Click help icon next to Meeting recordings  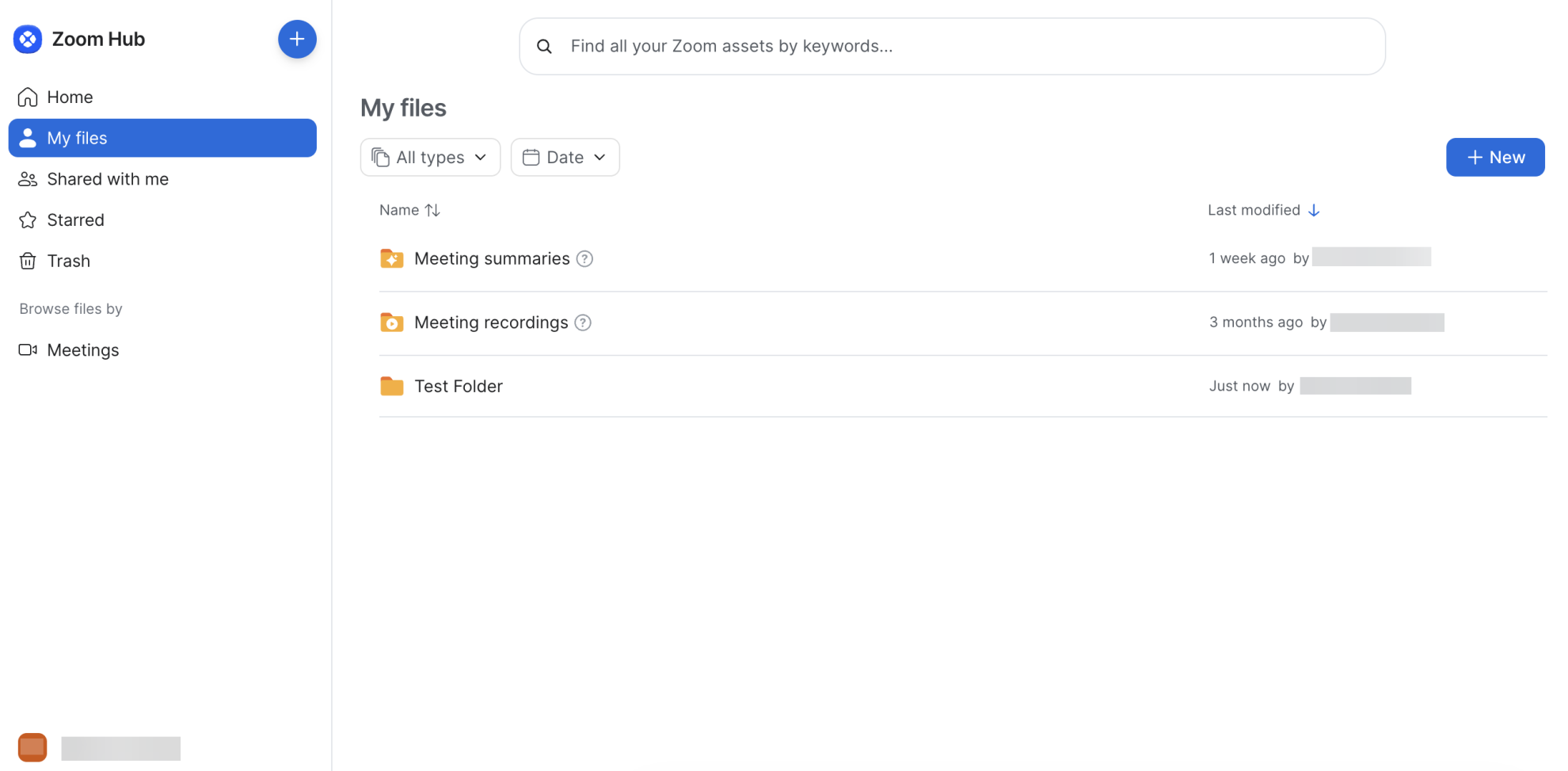click(x=583, y=323)
